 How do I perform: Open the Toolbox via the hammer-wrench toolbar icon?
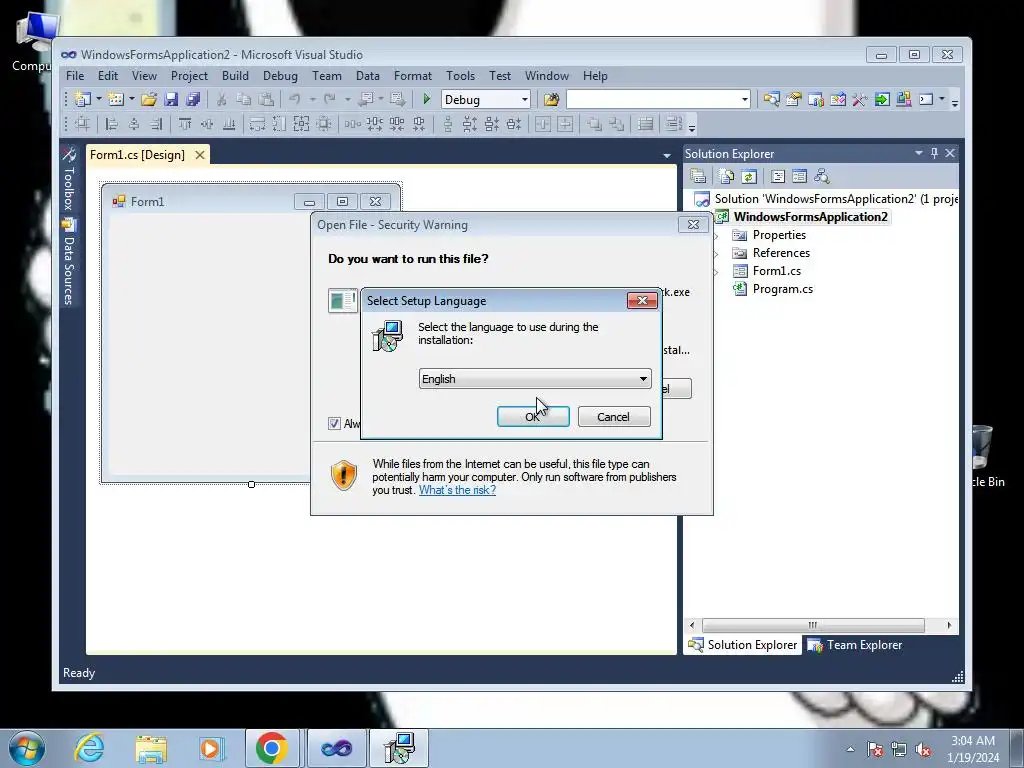(859, 99)
